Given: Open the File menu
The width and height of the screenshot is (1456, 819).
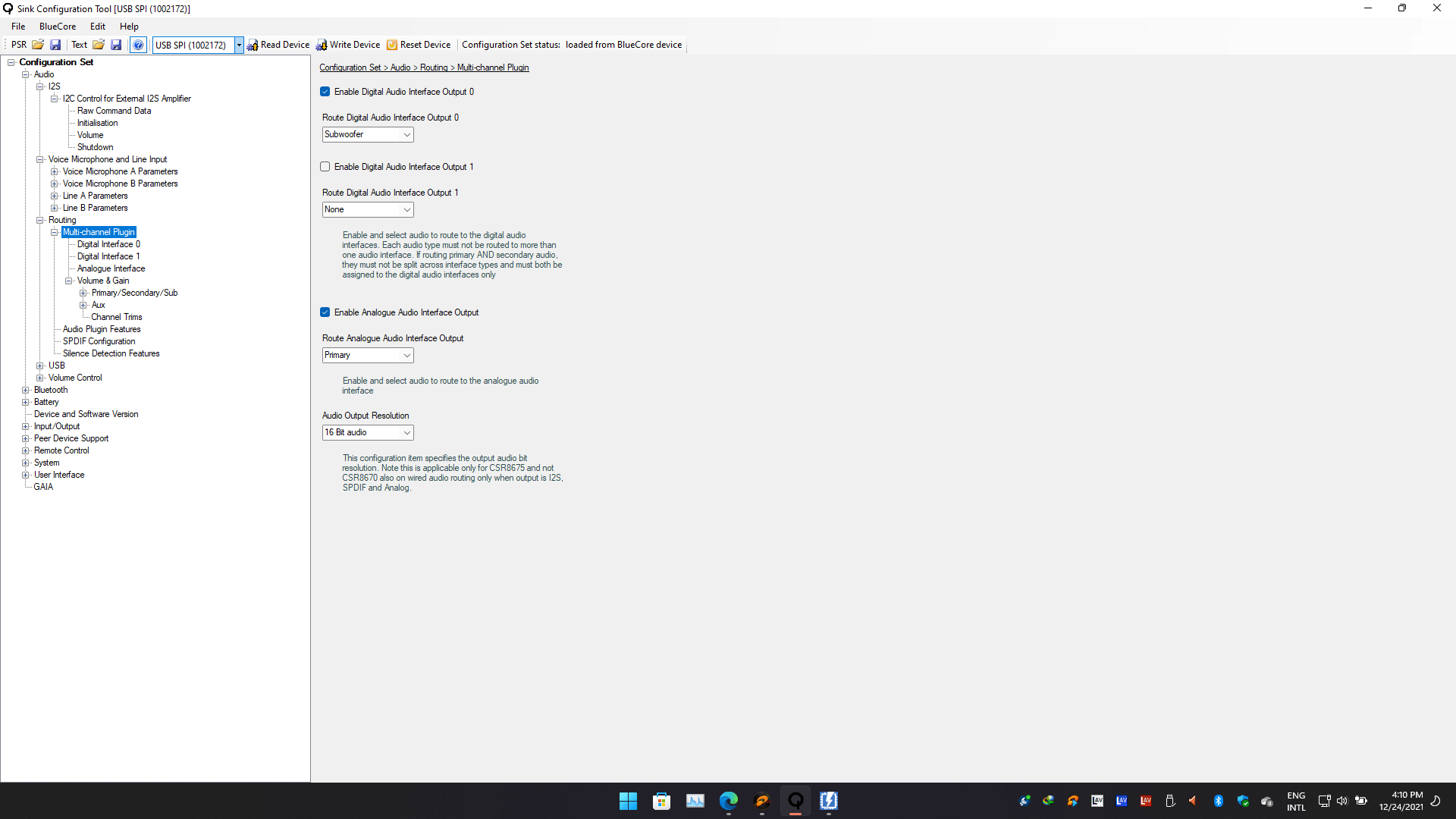Looking at the screenshot, I should click(x=18, y=27).
